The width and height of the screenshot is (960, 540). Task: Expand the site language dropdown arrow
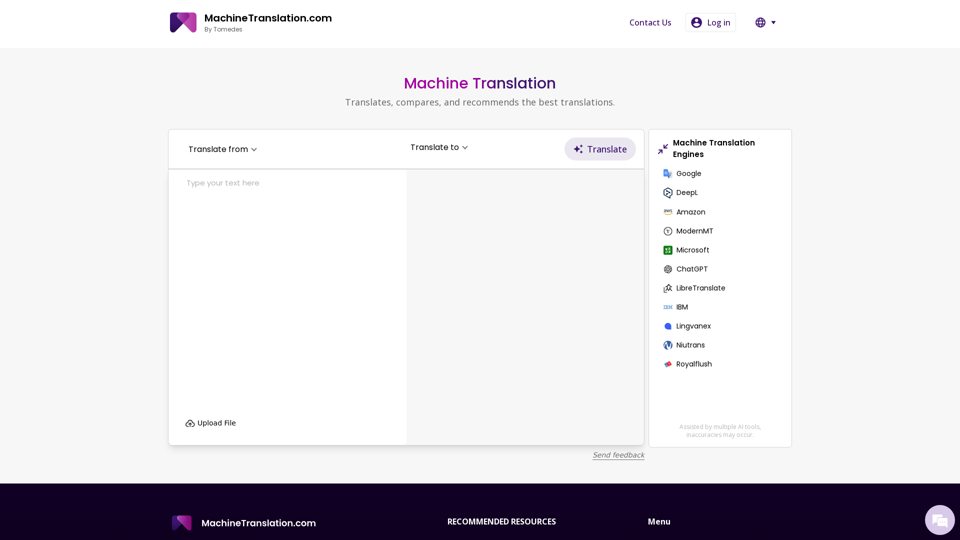(x=773, y=23)
